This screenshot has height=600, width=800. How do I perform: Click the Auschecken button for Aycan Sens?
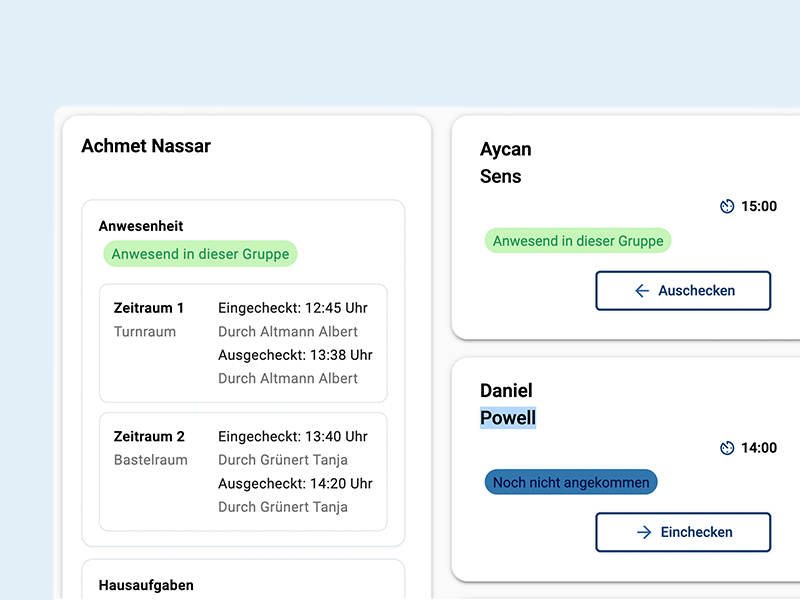683,290
